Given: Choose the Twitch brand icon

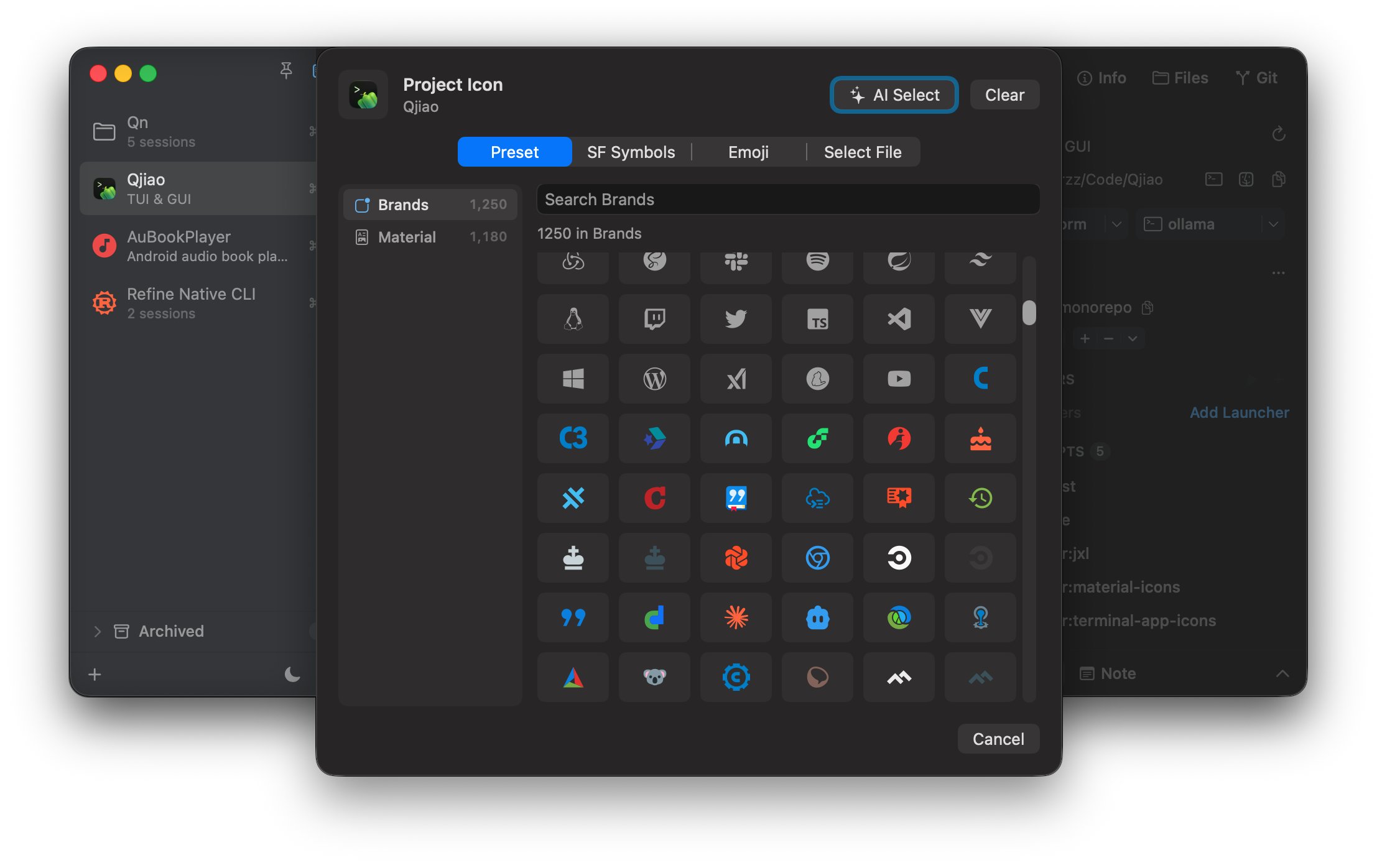Looking at the screenshot, I should [654, 319].
